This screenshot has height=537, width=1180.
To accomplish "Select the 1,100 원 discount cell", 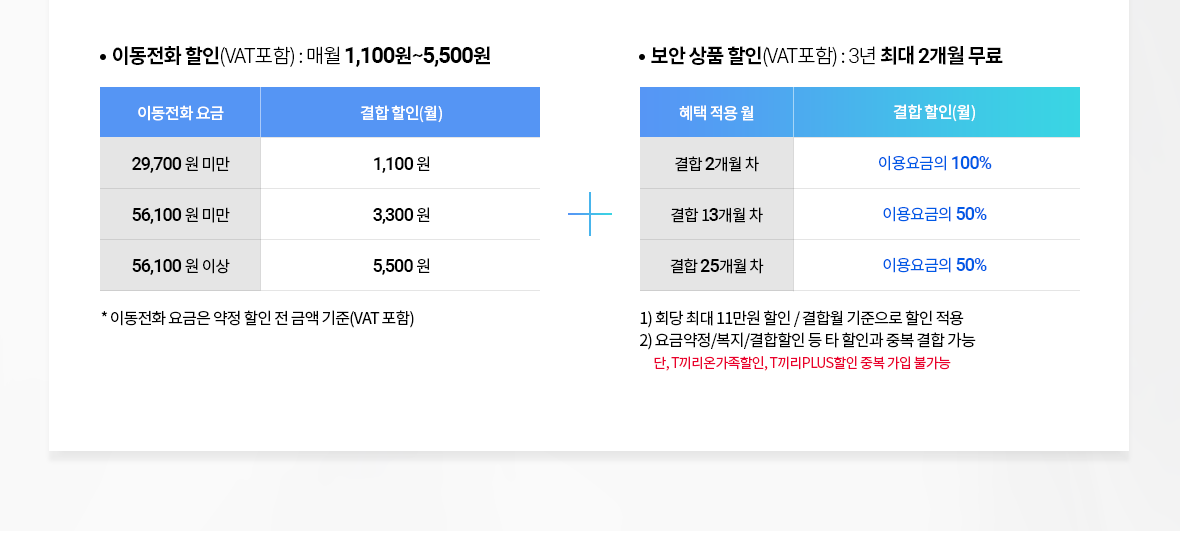I will click(401, 164).
